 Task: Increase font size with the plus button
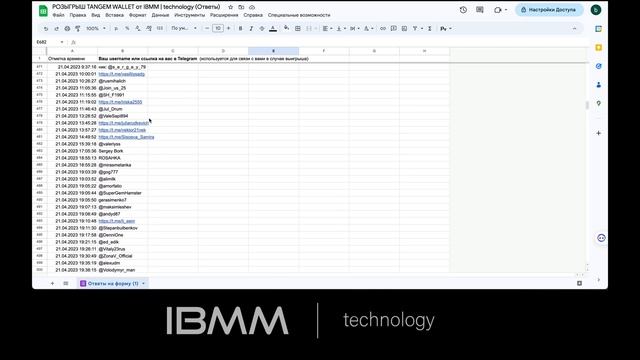coord(228,29)
